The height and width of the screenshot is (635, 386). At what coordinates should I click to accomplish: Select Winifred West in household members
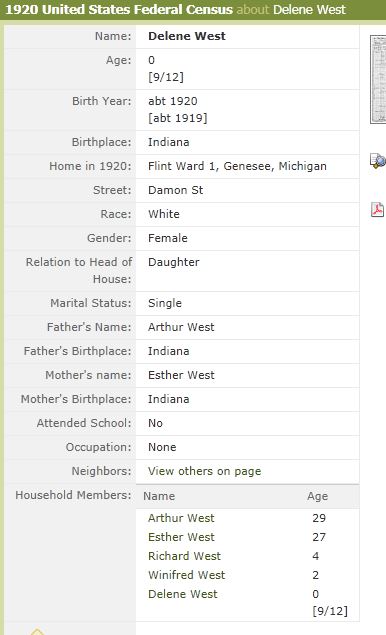(x=186, y=575)
